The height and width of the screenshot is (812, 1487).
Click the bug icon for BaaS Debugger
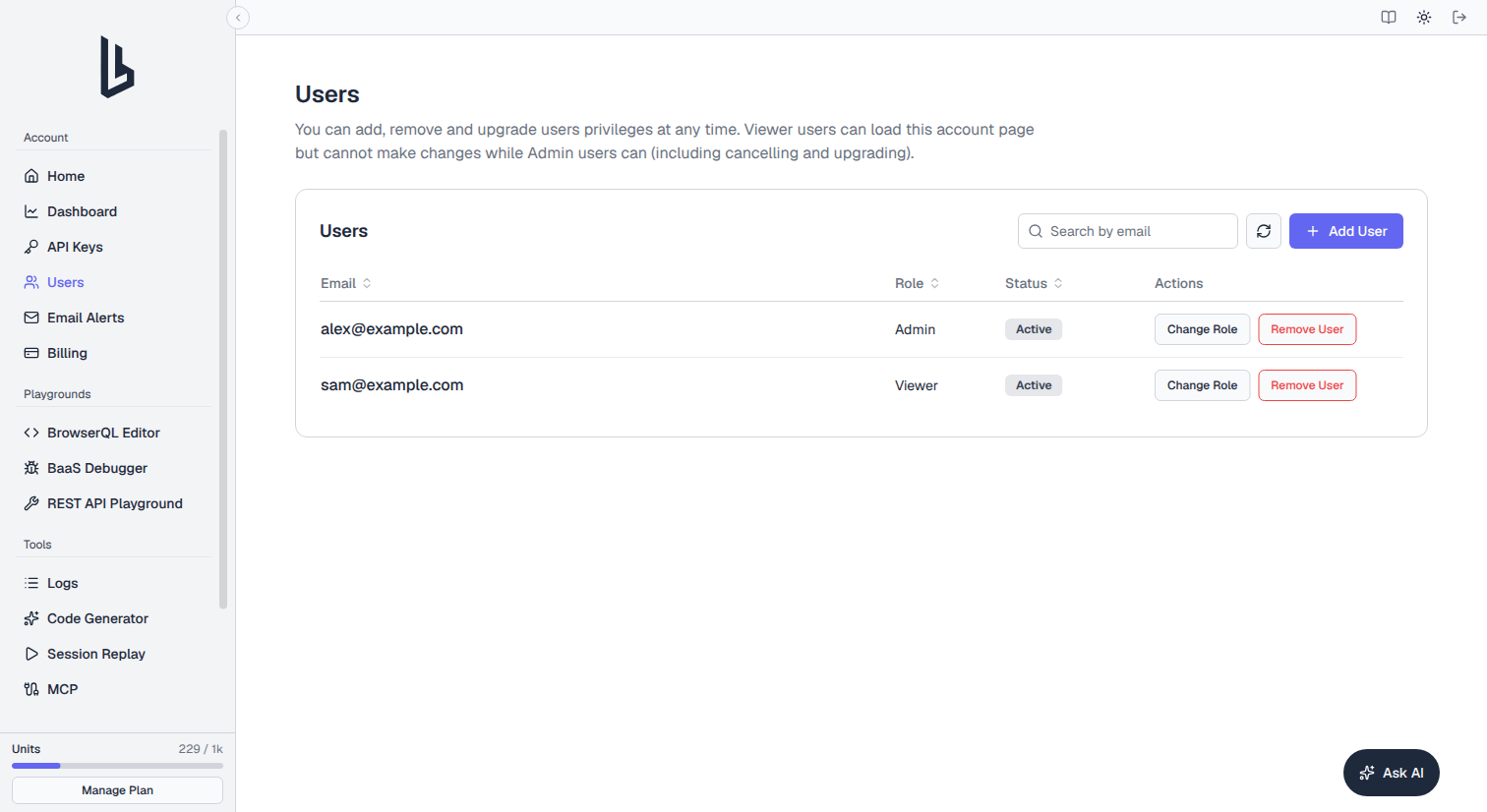(31, 468)
